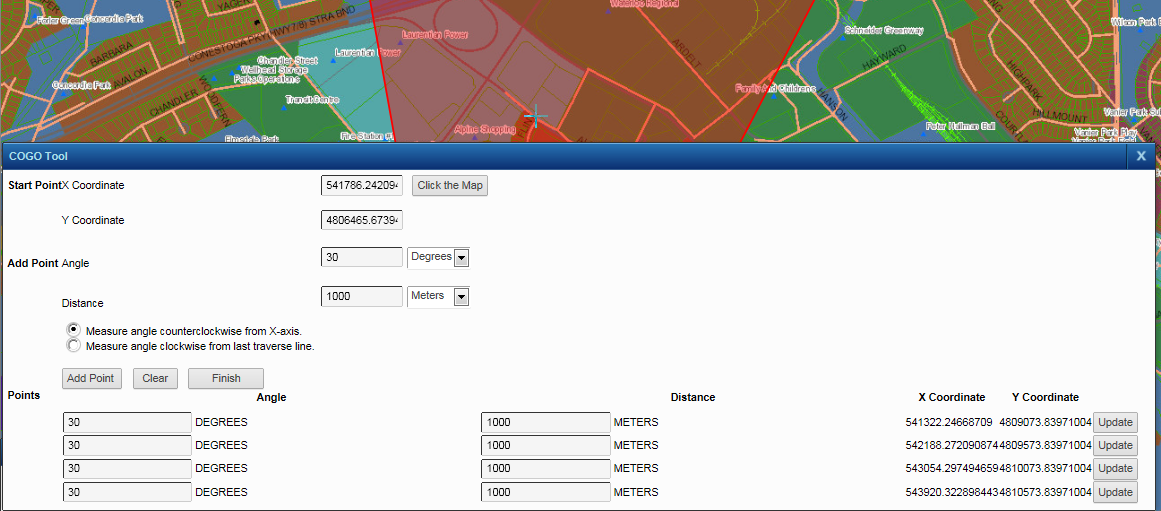Select measure angle clockwise from last traverse line
This screenshot has width=1161, height=511.
[x=73, y=346]
